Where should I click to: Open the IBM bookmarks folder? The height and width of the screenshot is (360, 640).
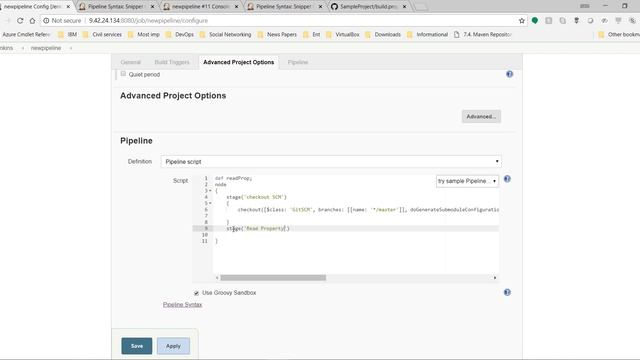pos(67,35)
